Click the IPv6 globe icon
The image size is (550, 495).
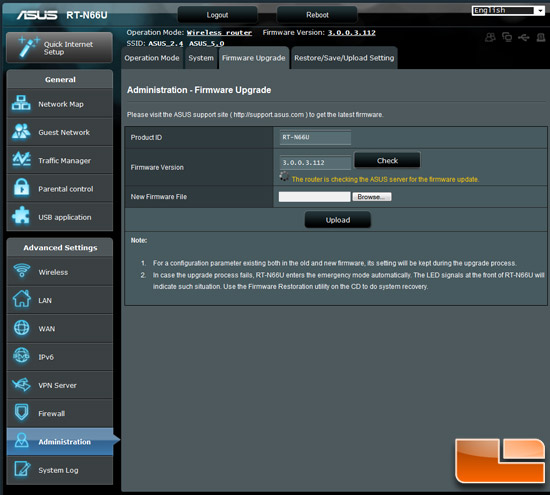22,356
